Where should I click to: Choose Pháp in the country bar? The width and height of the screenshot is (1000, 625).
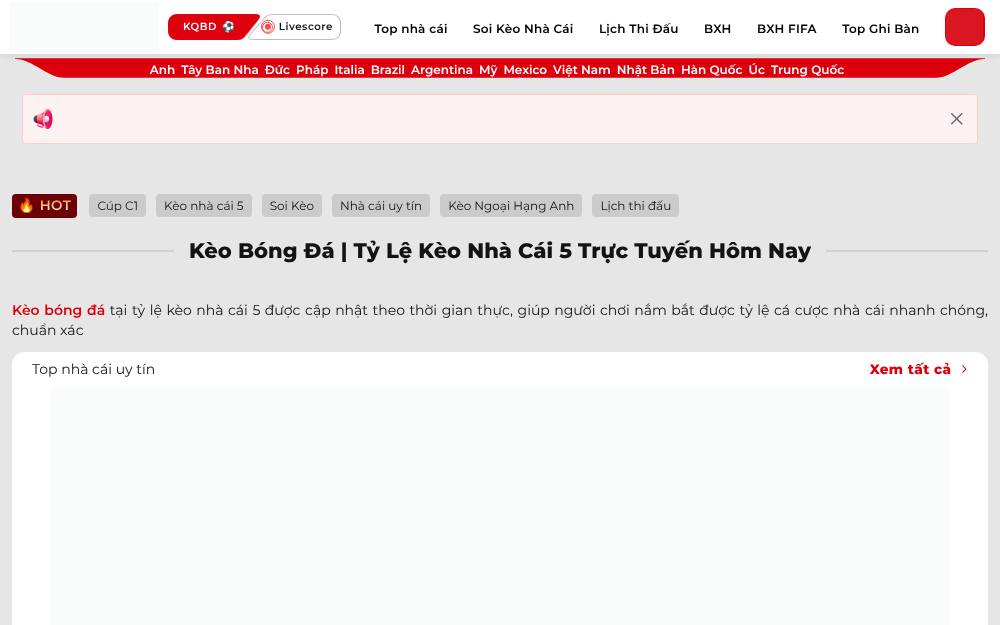pos(312,70)
